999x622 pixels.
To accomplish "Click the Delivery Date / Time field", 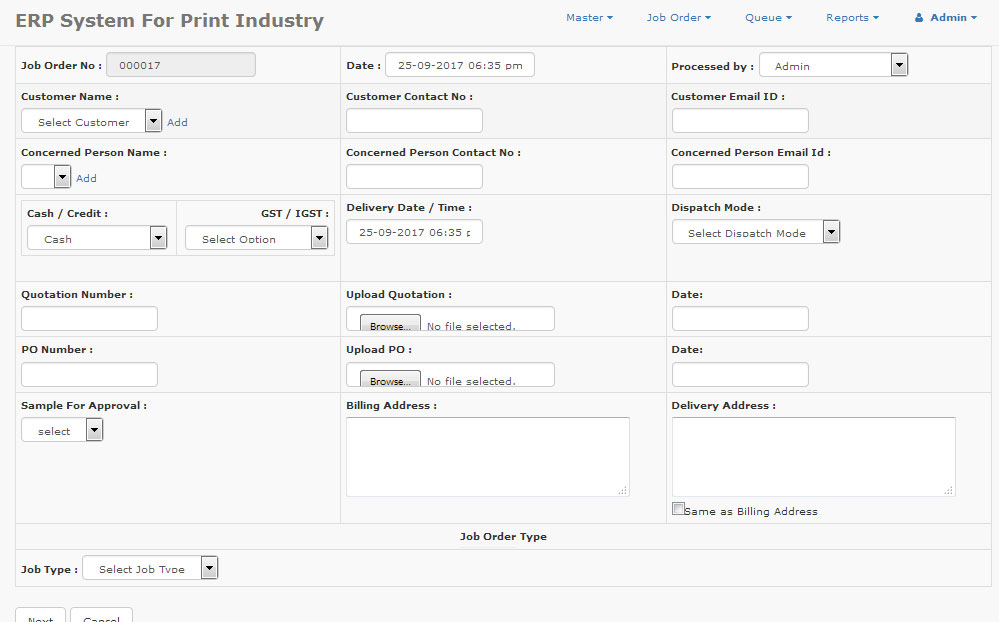I will pyautogui.click(x=414, y=232).
